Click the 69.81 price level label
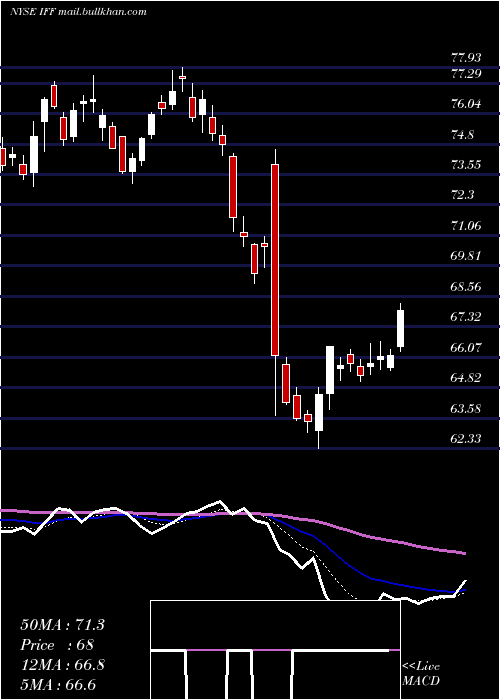 [x=466, y=256]
